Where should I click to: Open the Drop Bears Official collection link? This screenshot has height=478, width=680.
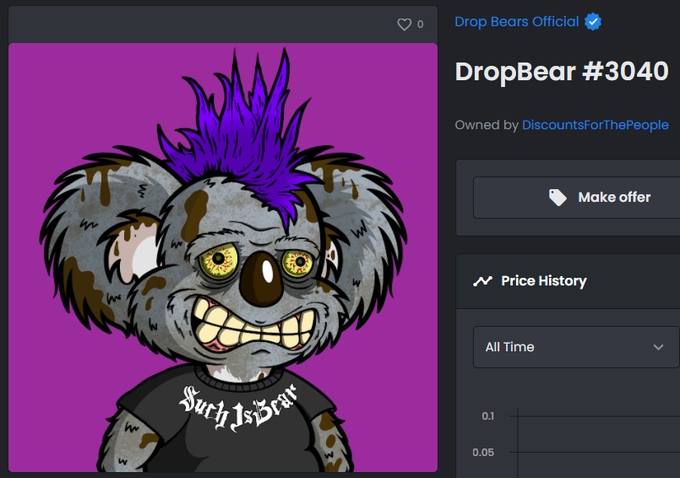point(517,22)
